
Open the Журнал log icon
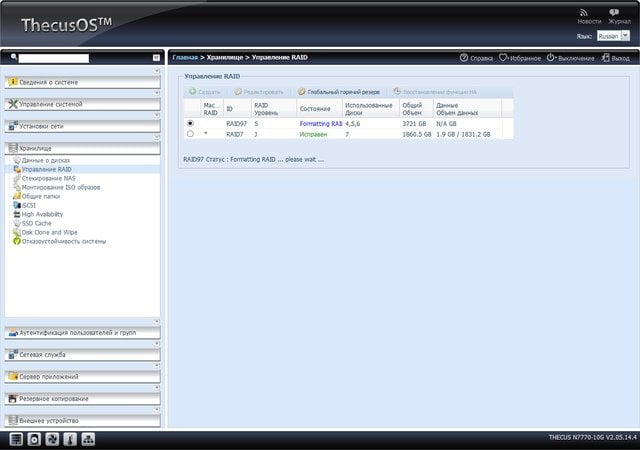(614, 13)
